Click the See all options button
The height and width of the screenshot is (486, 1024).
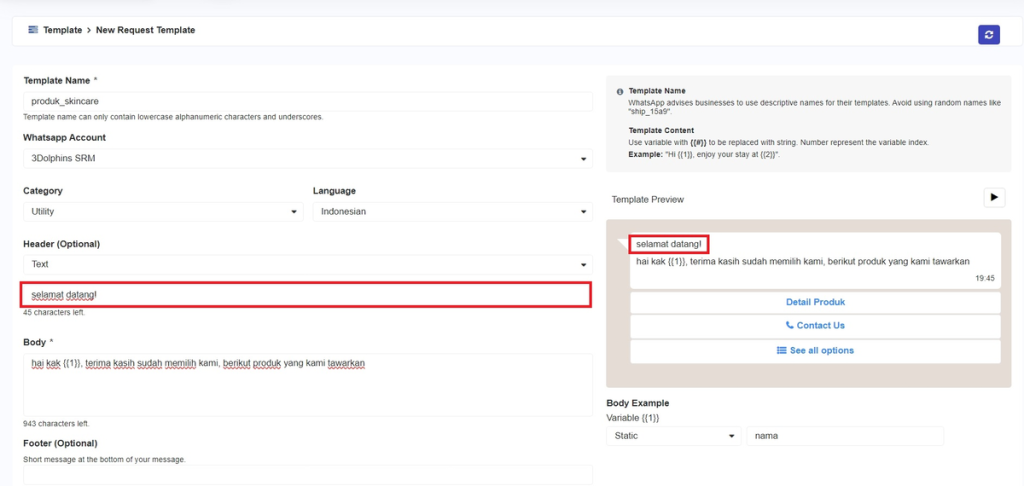click(x=815, y=351)
